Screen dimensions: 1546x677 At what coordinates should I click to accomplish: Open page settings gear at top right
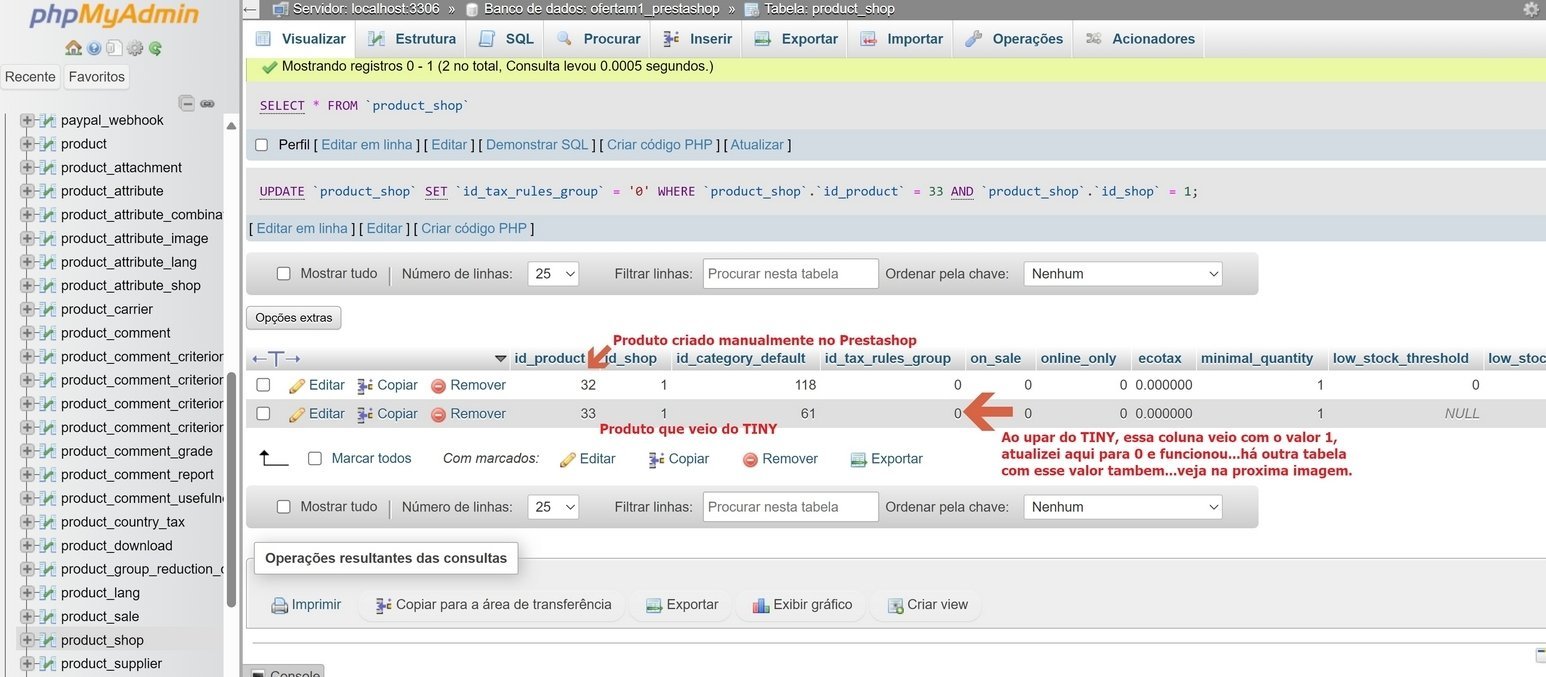(1531, 9)
